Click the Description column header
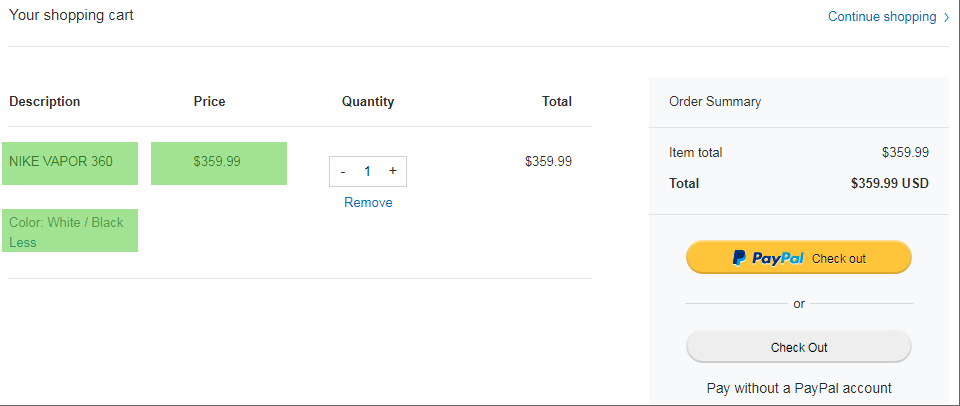 pyautogui.click(x=45, y=101)
